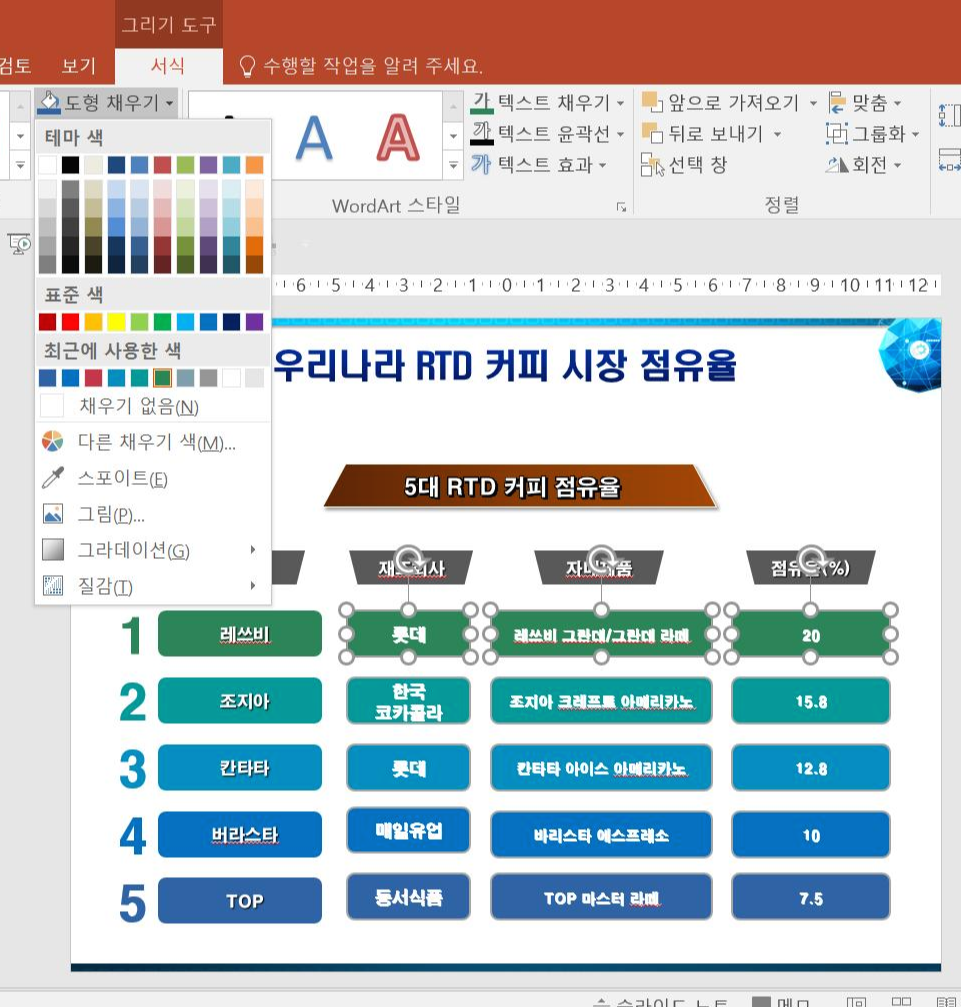Screen dimensions: 961x1007
Task: Select the TOP 마스터 라떼 shape
Action: [601, 897]
